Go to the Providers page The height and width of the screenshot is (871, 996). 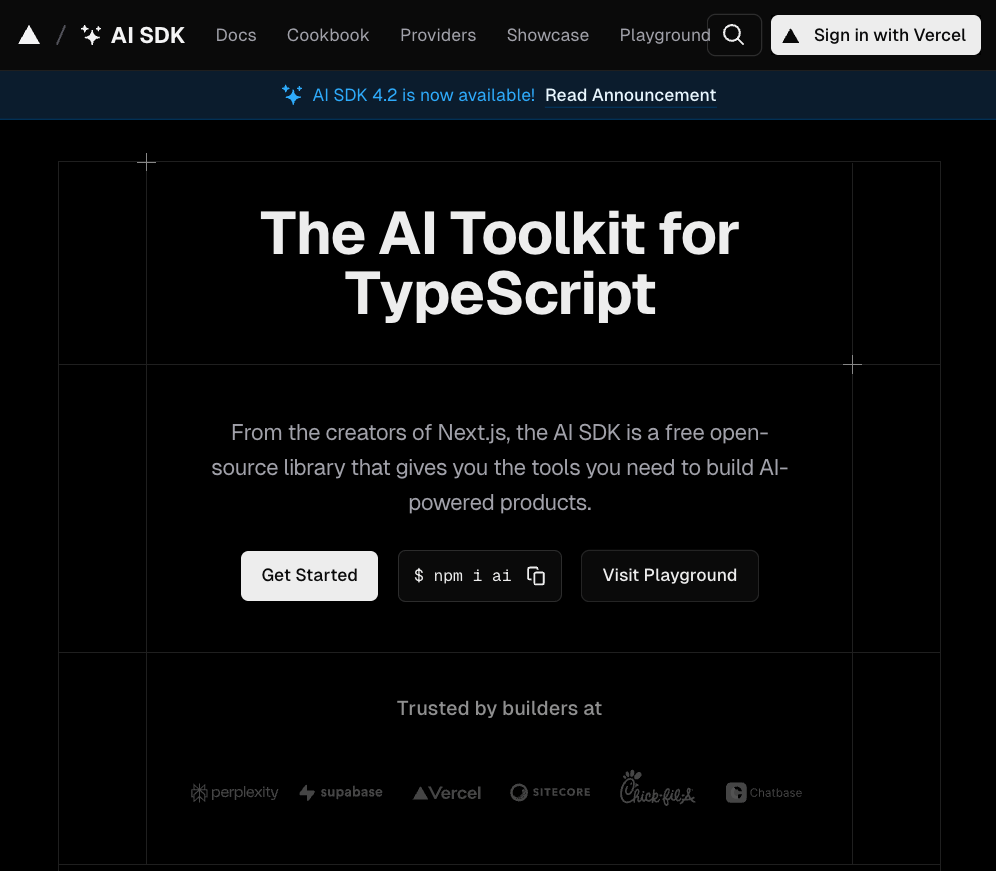tap(438, 35)
